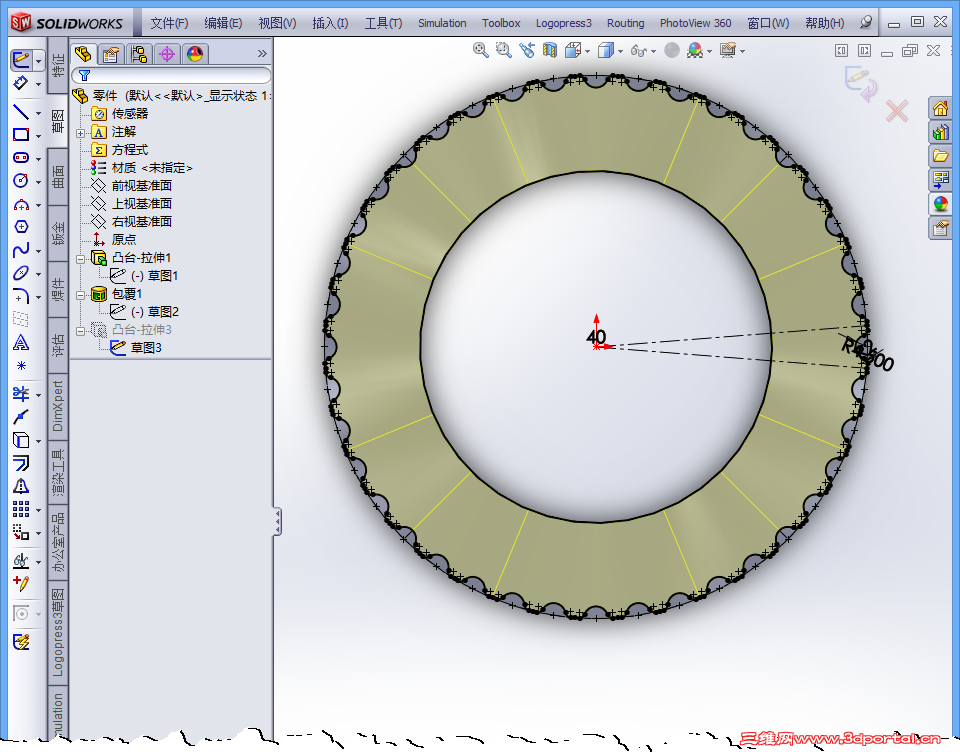The width and height of the screenshot is (960, 752).
Task: Select the Point sketch tool
Action: [x=21, y=366]
